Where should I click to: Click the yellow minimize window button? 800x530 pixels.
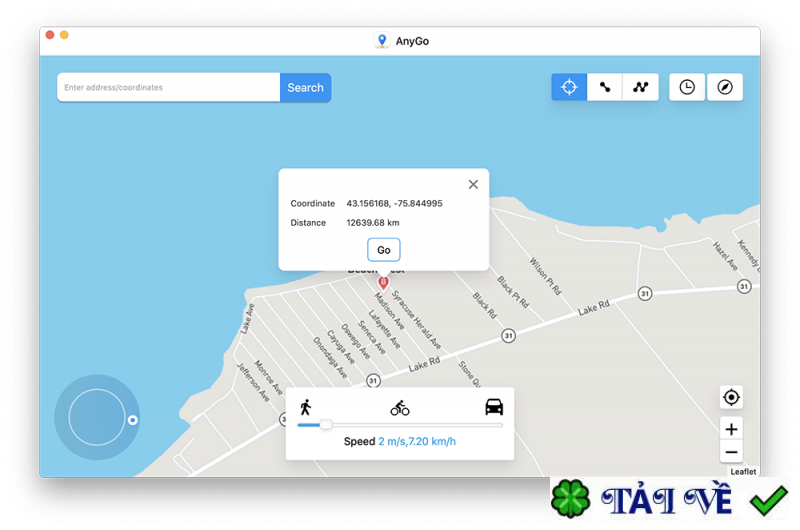[64, 35]
